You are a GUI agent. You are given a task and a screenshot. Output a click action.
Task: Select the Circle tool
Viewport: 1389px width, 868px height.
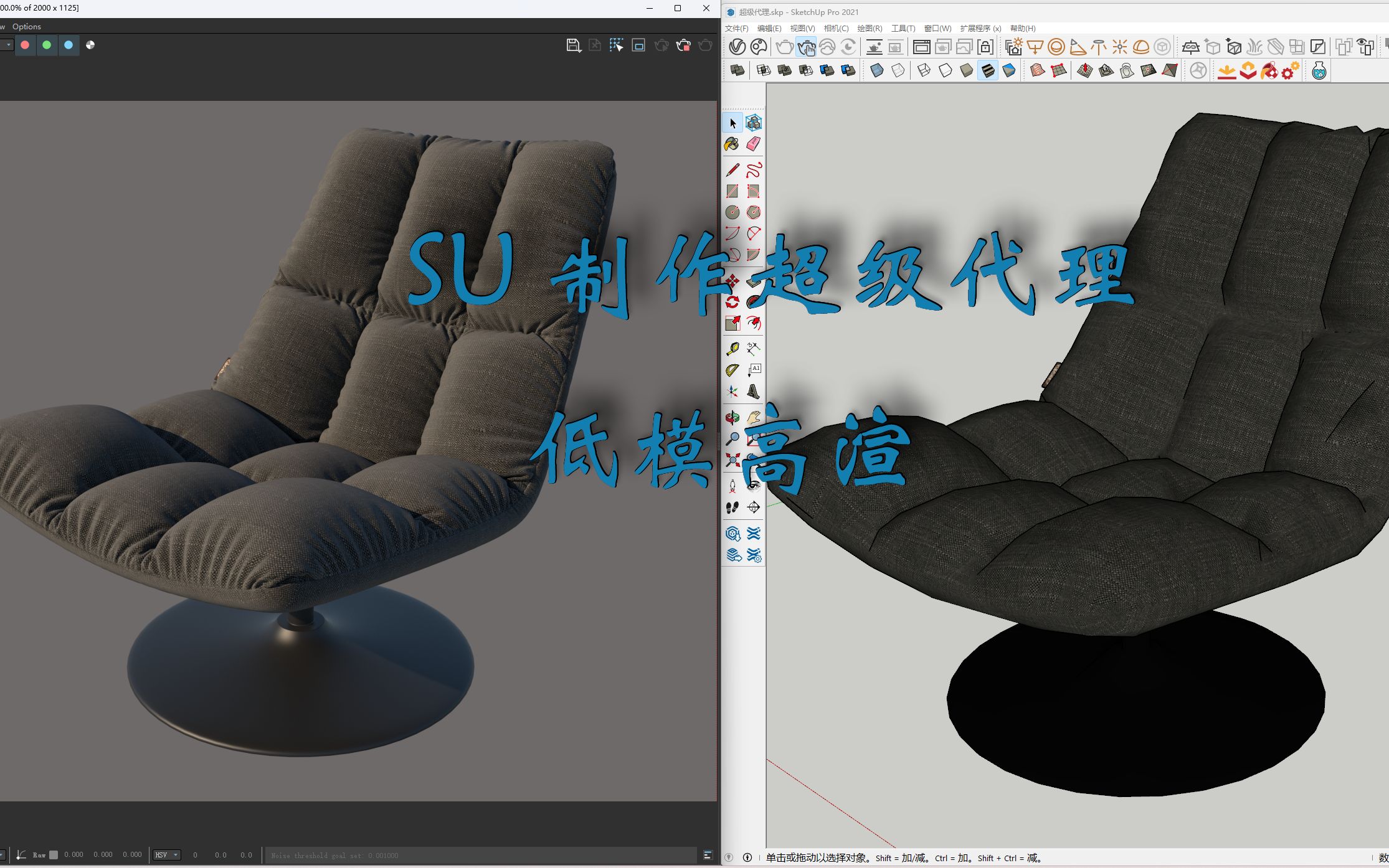[x=732, y=212]
